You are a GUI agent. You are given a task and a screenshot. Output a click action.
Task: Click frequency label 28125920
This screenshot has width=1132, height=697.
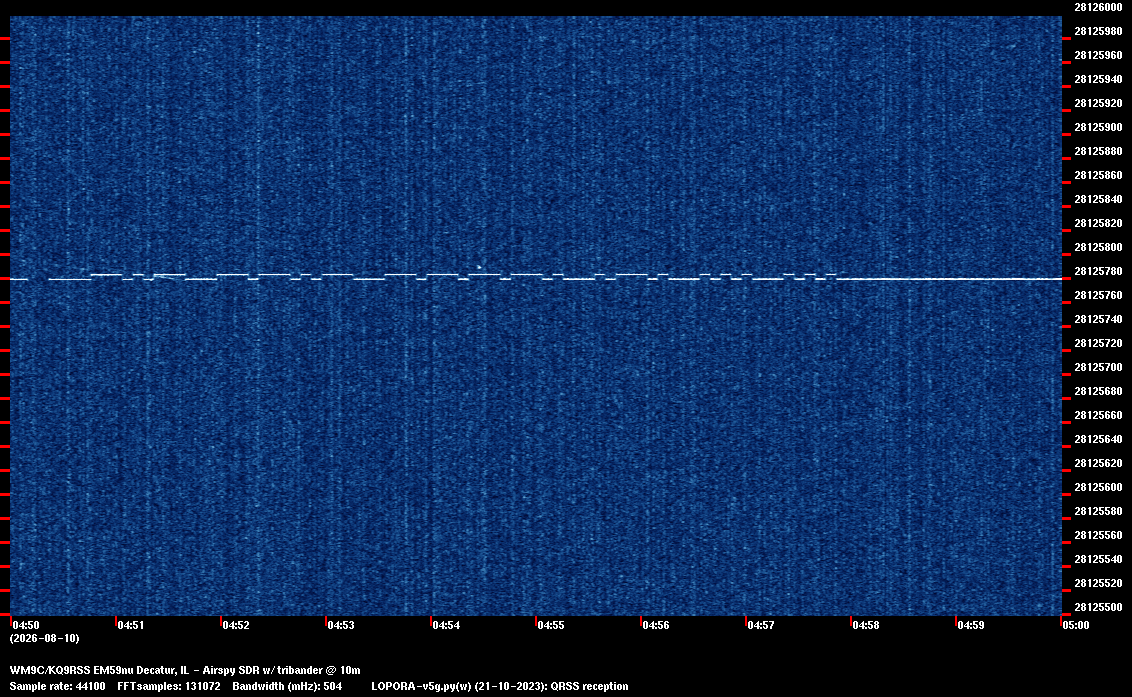point(1098,103)
